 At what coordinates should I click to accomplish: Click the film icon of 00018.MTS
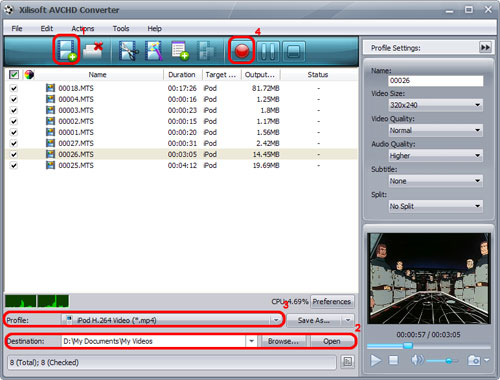pyautogui.click(x=50, y=88)
